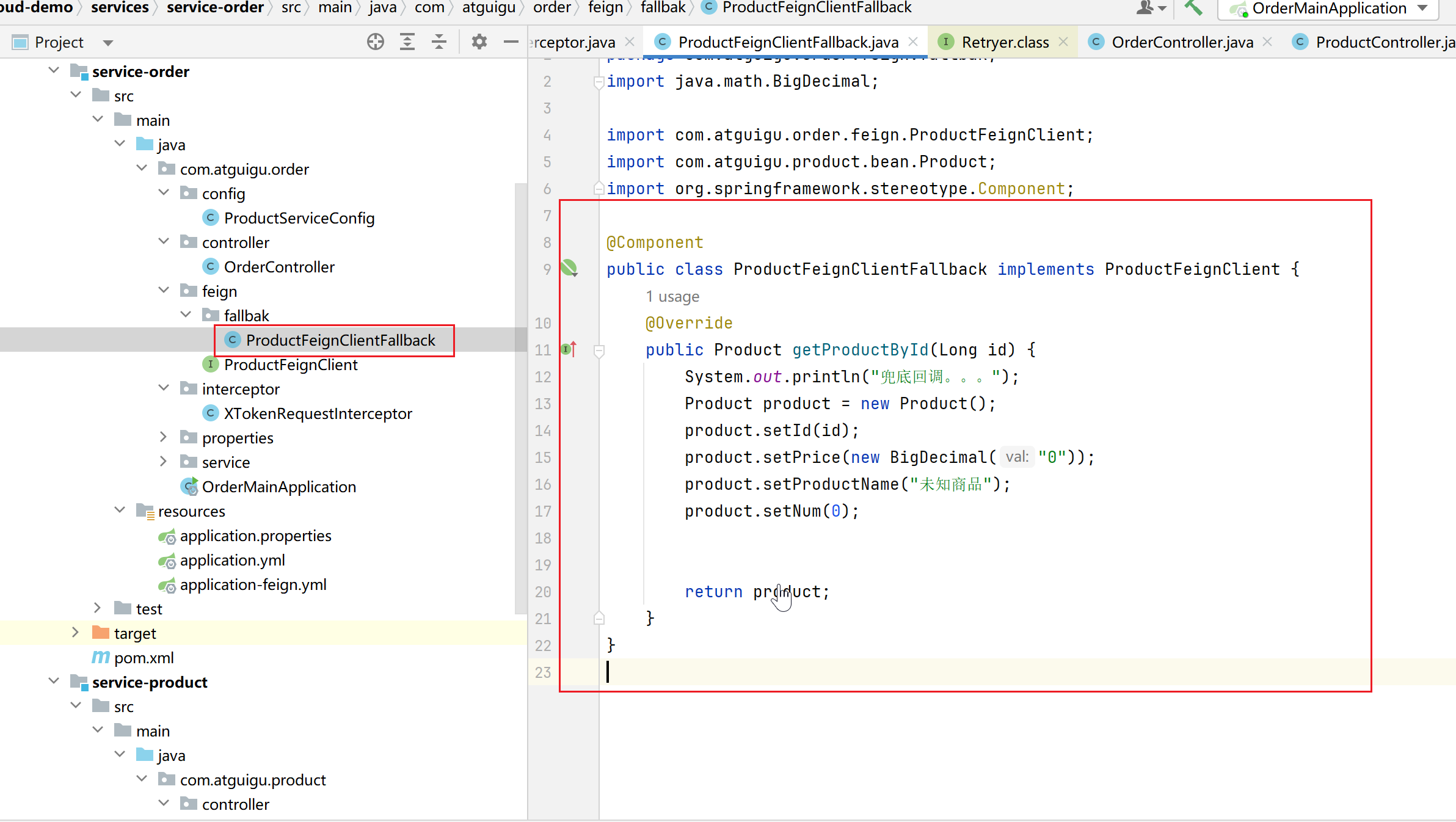Click the Expand All icon in Project panel

tap(407, 42)
